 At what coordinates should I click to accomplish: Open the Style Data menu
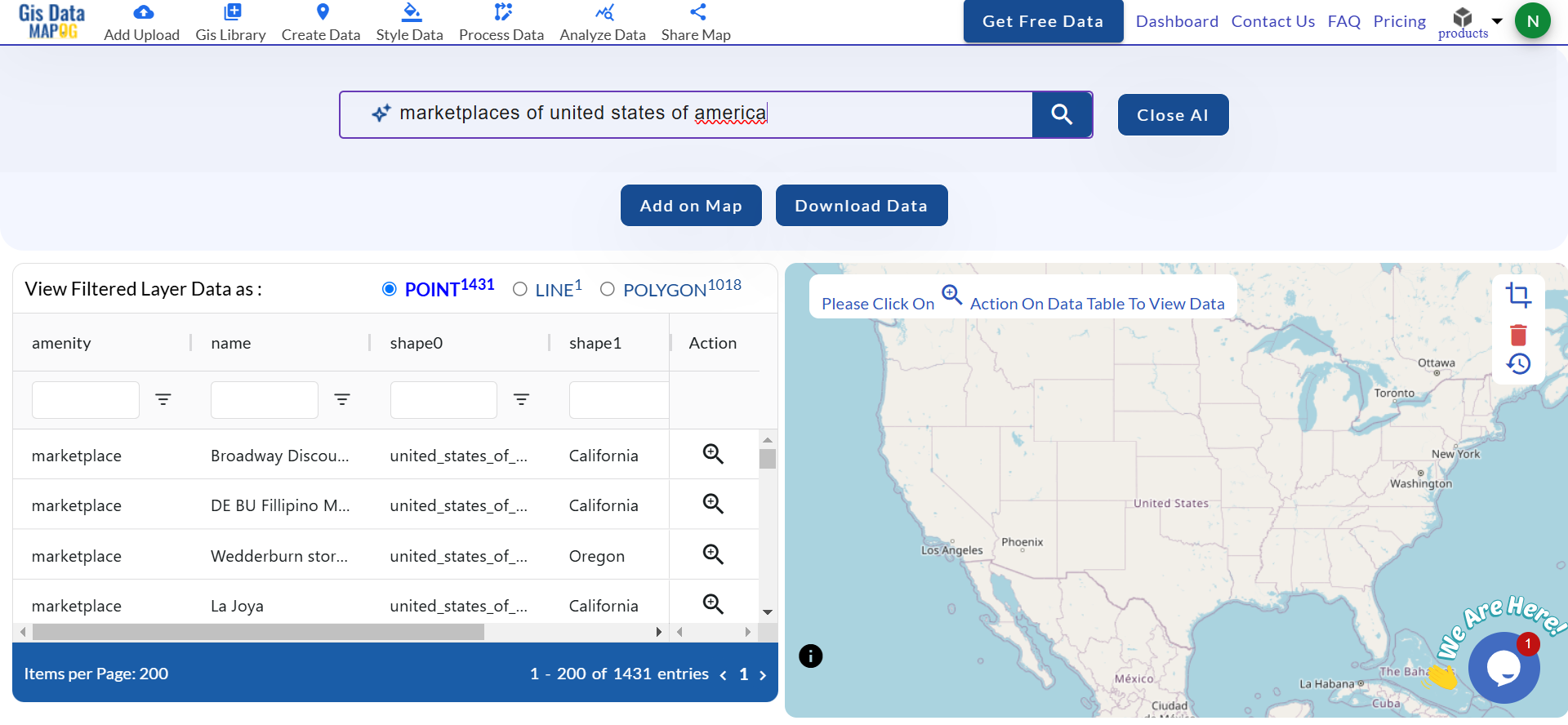point(409,23)
